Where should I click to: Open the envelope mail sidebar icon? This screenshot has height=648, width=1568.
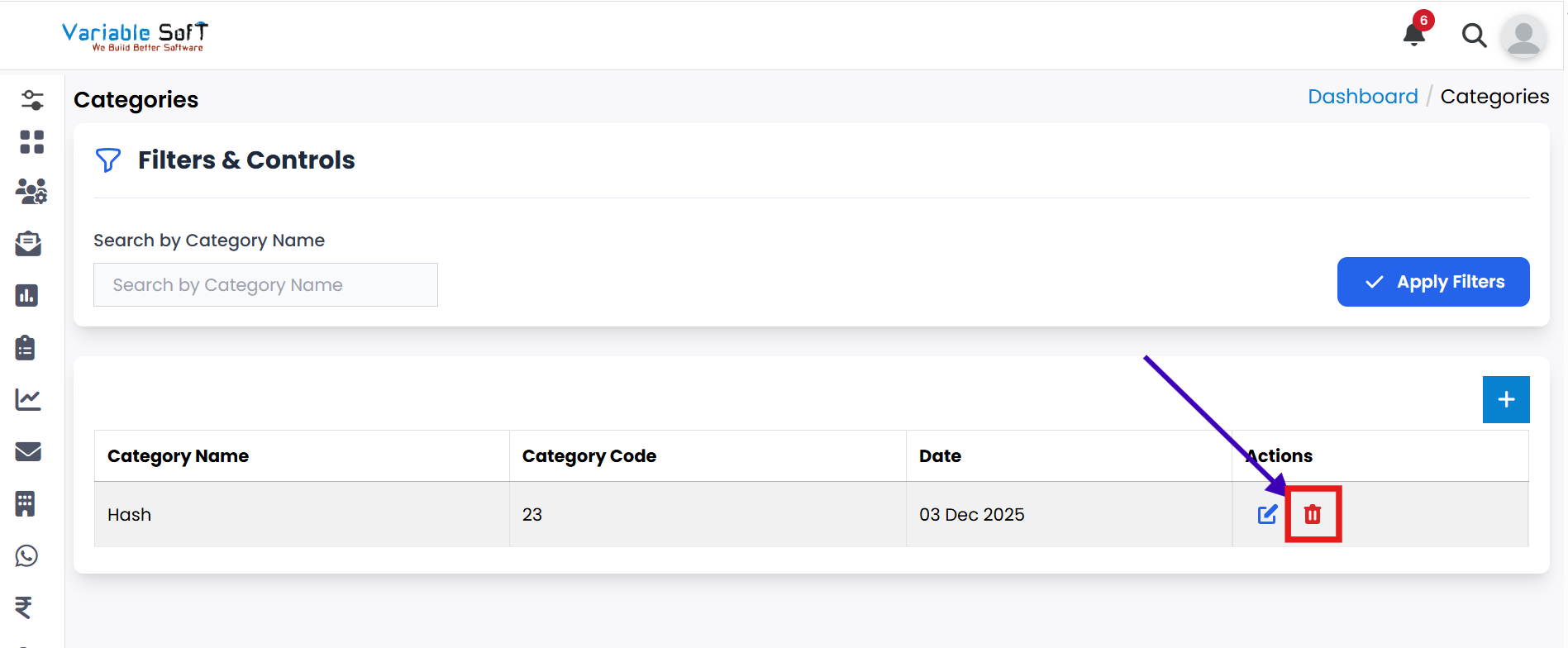(28, 451)
